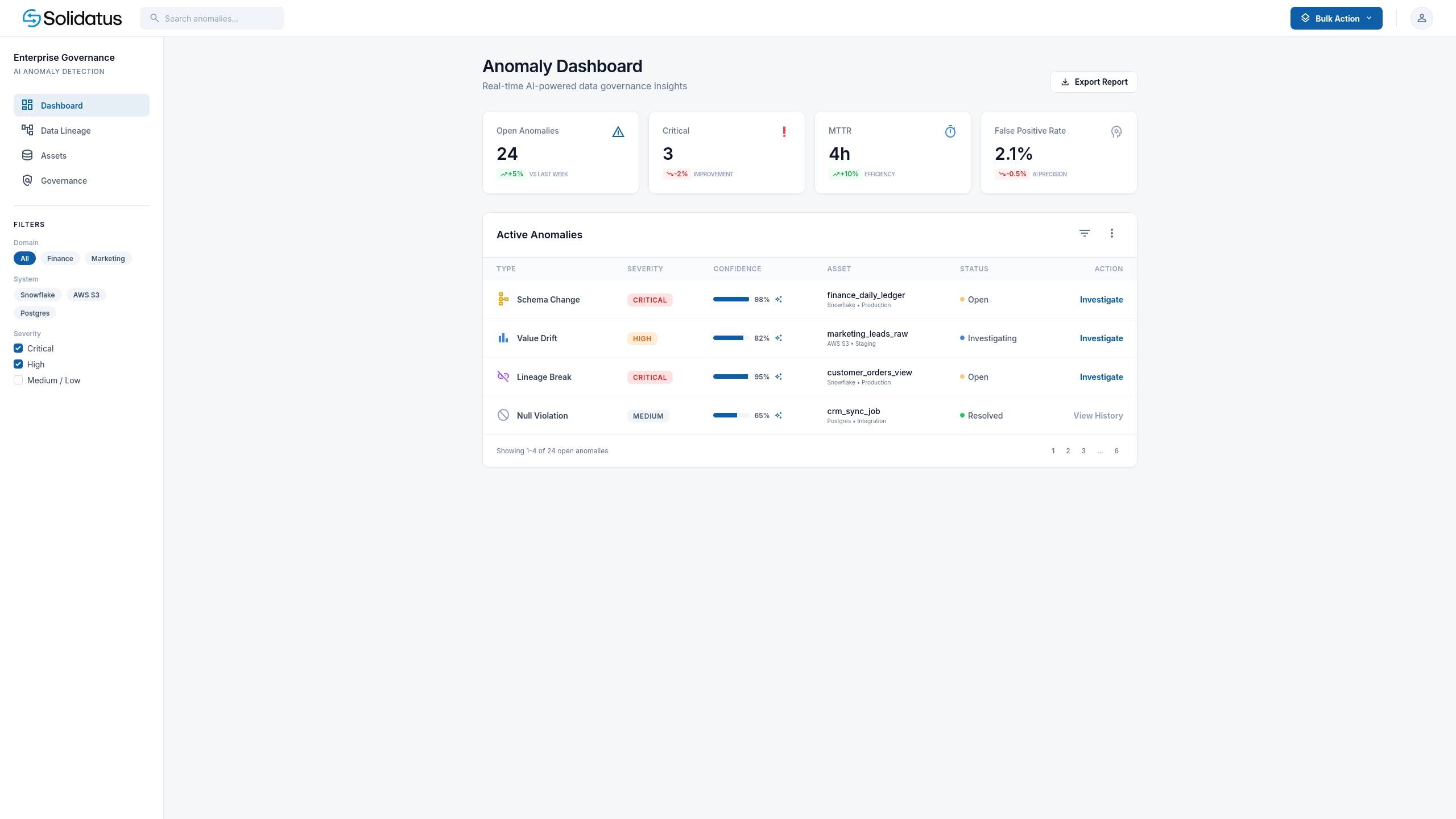Click the Search anomalies input field

coord(212,18)
